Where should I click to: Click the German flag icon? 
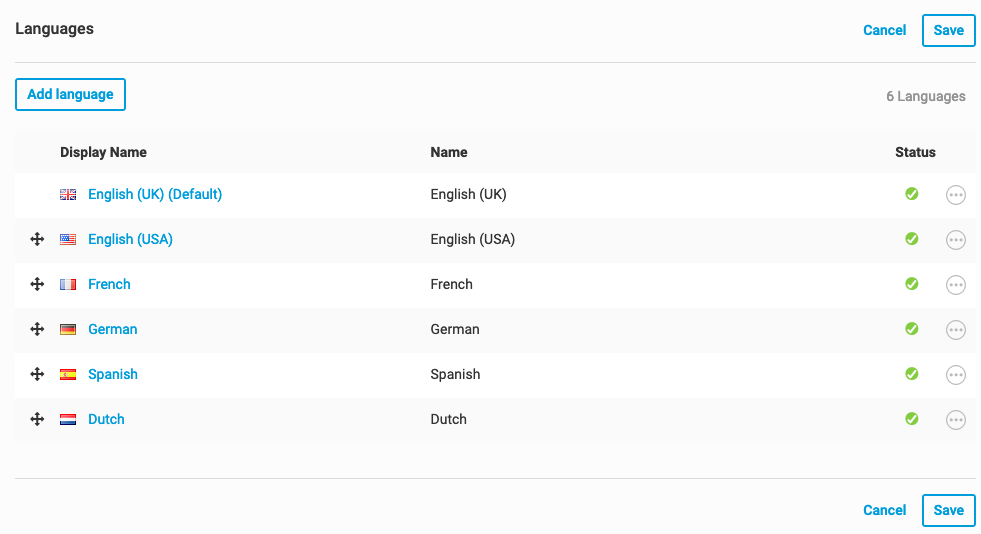(x=68, y=330)
